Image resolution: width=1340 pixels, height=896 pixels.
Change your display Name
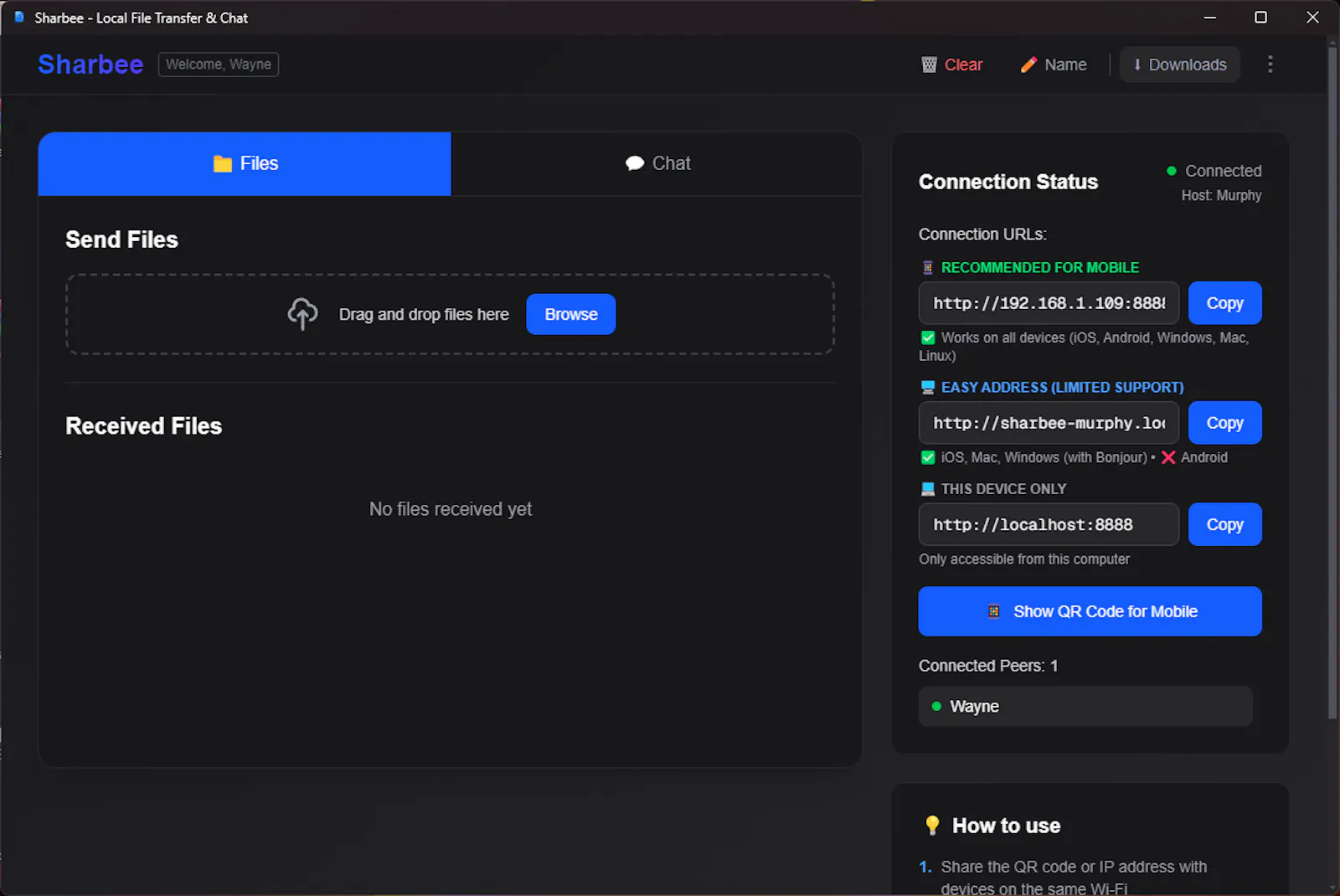click(1054, 64)
